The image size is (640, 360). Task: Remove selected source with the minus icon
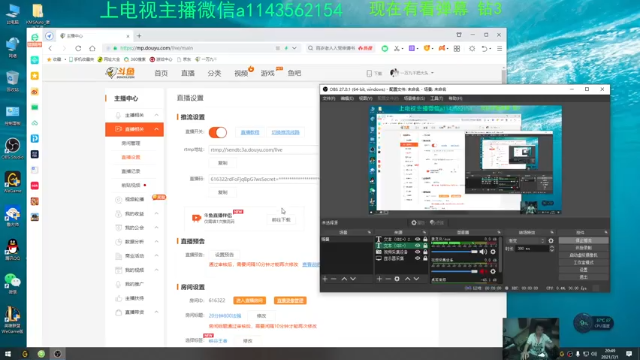[388, 279]
